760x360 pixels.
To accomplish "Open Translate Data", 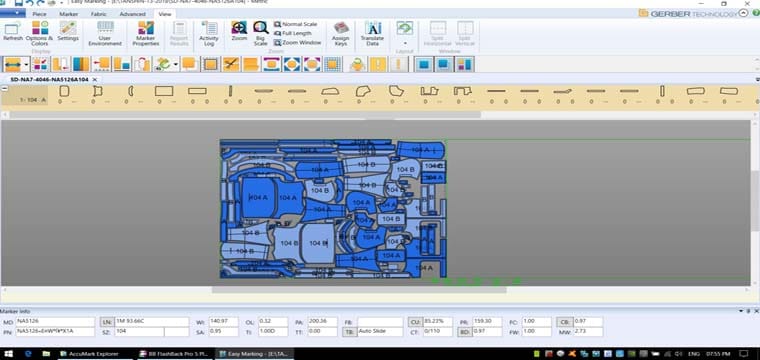I will pyautogui.click(x=372, y=33).
